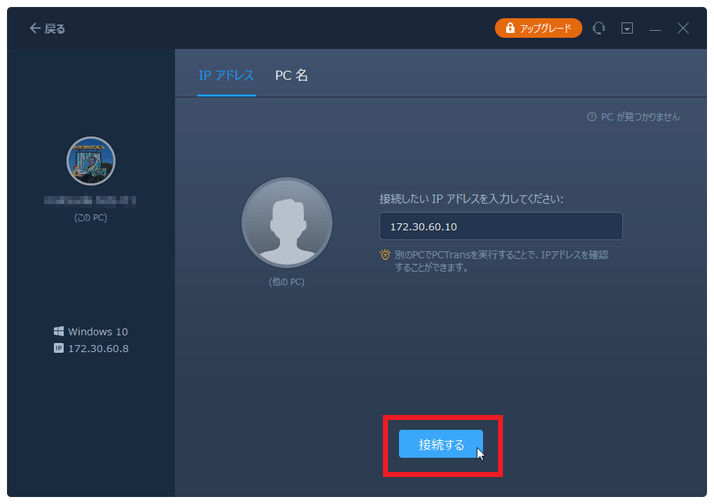Switch to the PC 名 tab
Image resolution: width=714 pixels, height=504 pixels.
(292, 76)
